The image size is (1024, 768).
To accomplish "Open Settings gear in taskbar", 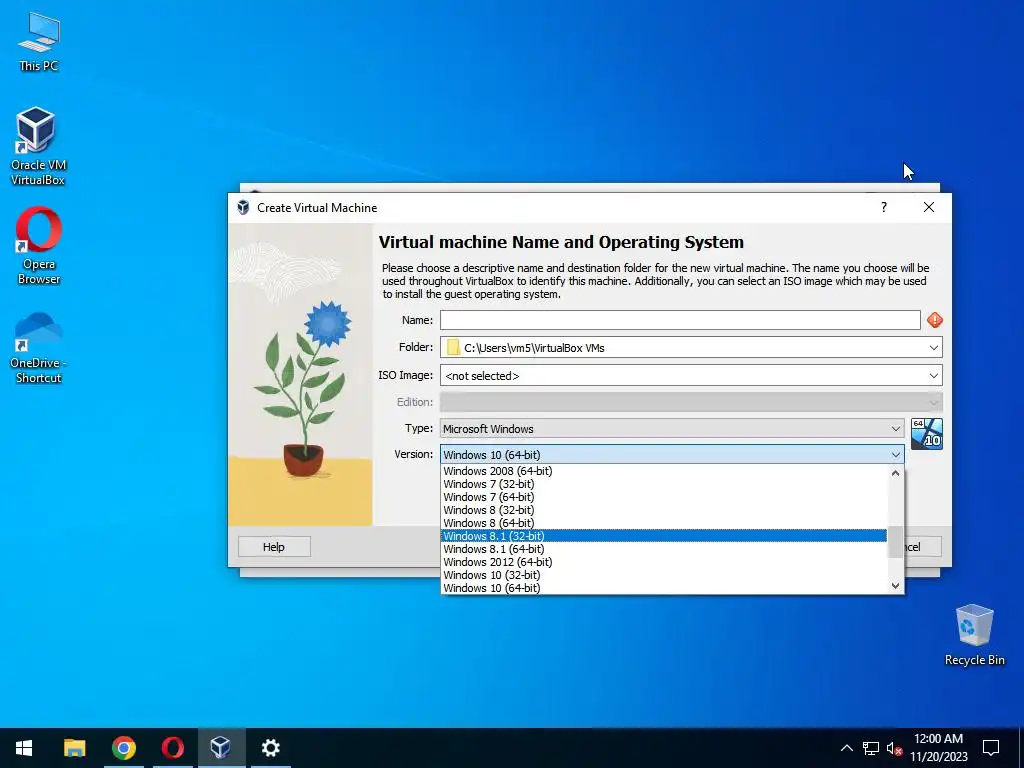I will 270,748.
